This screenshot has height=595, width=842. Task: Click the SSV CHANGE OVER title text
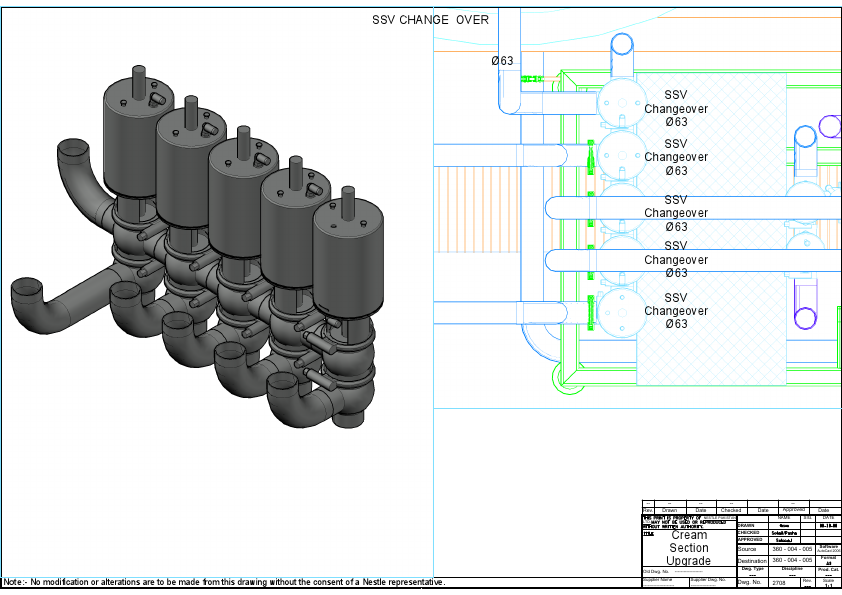pos(430,19)
